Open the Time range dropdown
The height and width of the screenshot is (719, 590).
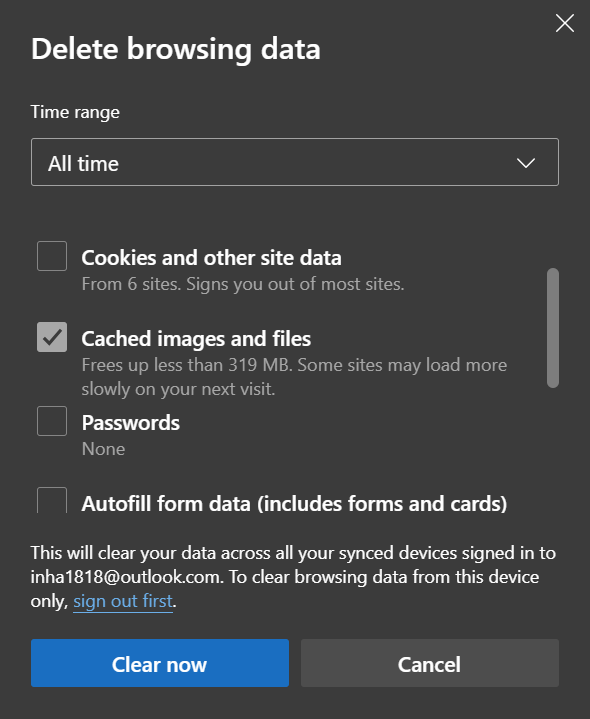[x=295, y=162]
